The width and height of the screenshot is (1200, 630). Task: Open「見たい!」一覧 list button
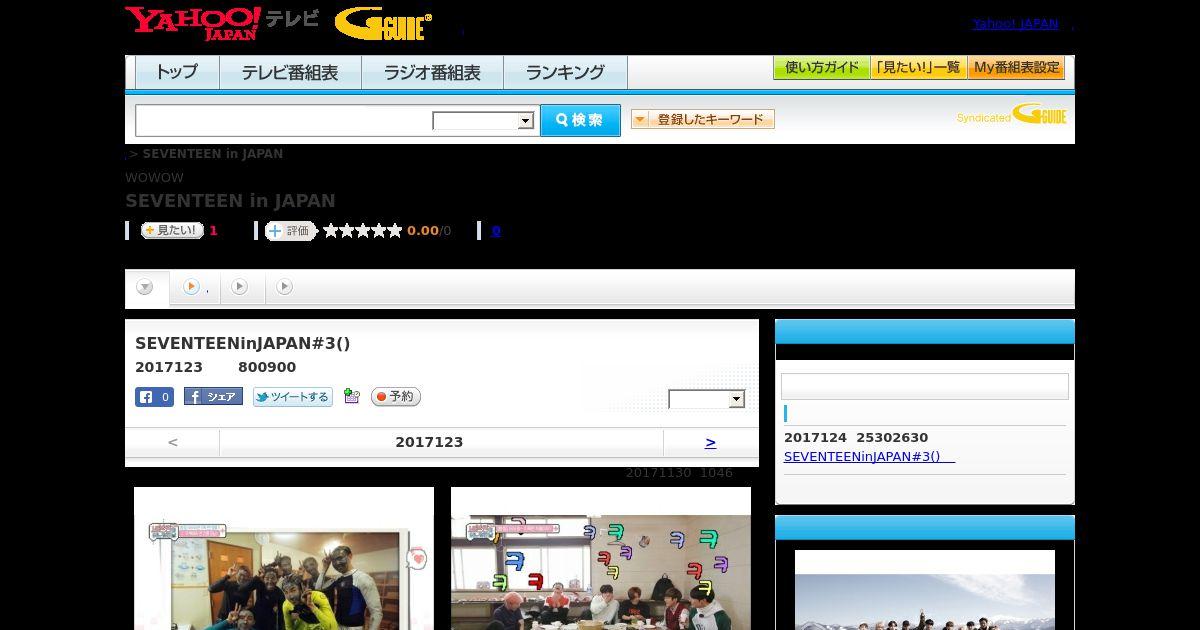coord(918,68)
